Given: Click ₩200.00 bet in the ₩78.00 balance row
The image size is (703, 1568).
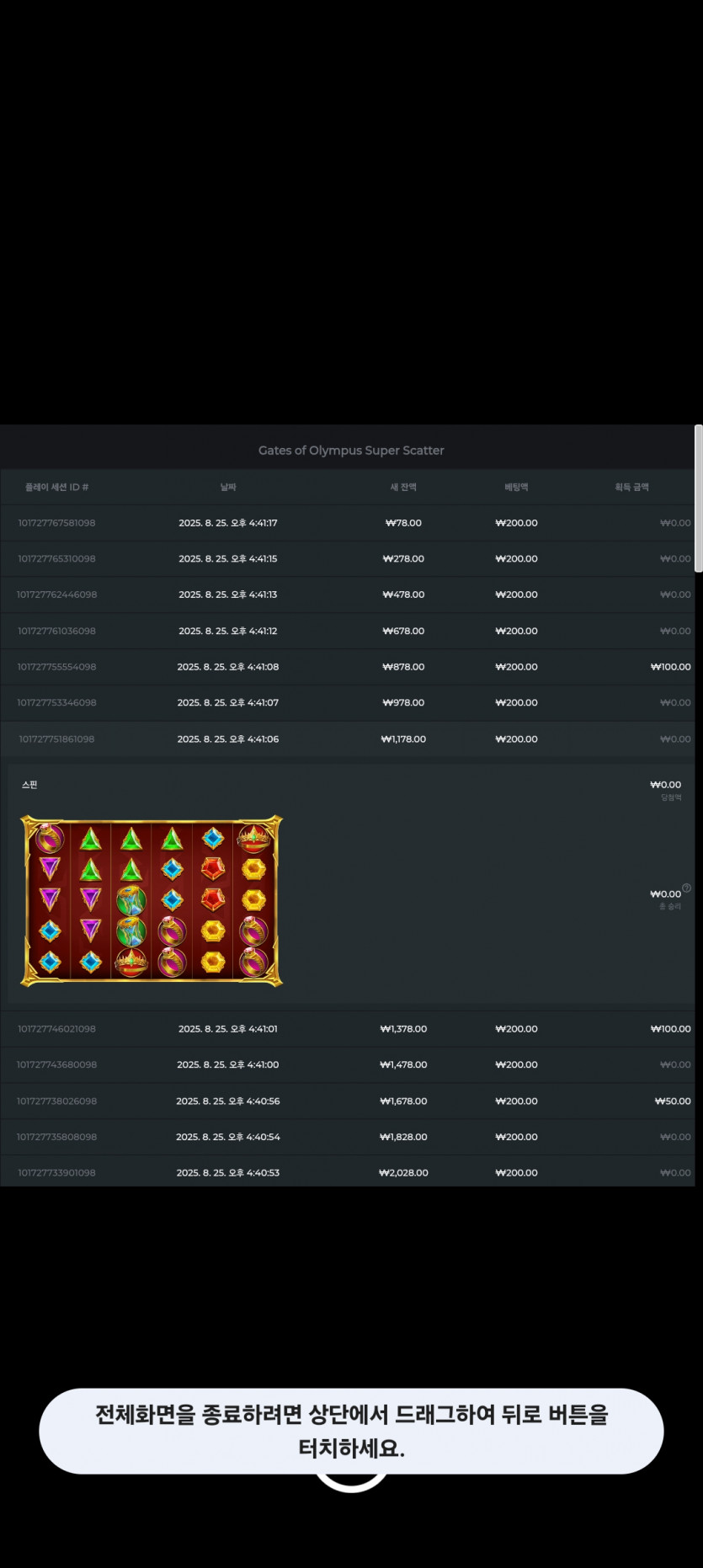Looking at the screenshot, I should 516,523.
